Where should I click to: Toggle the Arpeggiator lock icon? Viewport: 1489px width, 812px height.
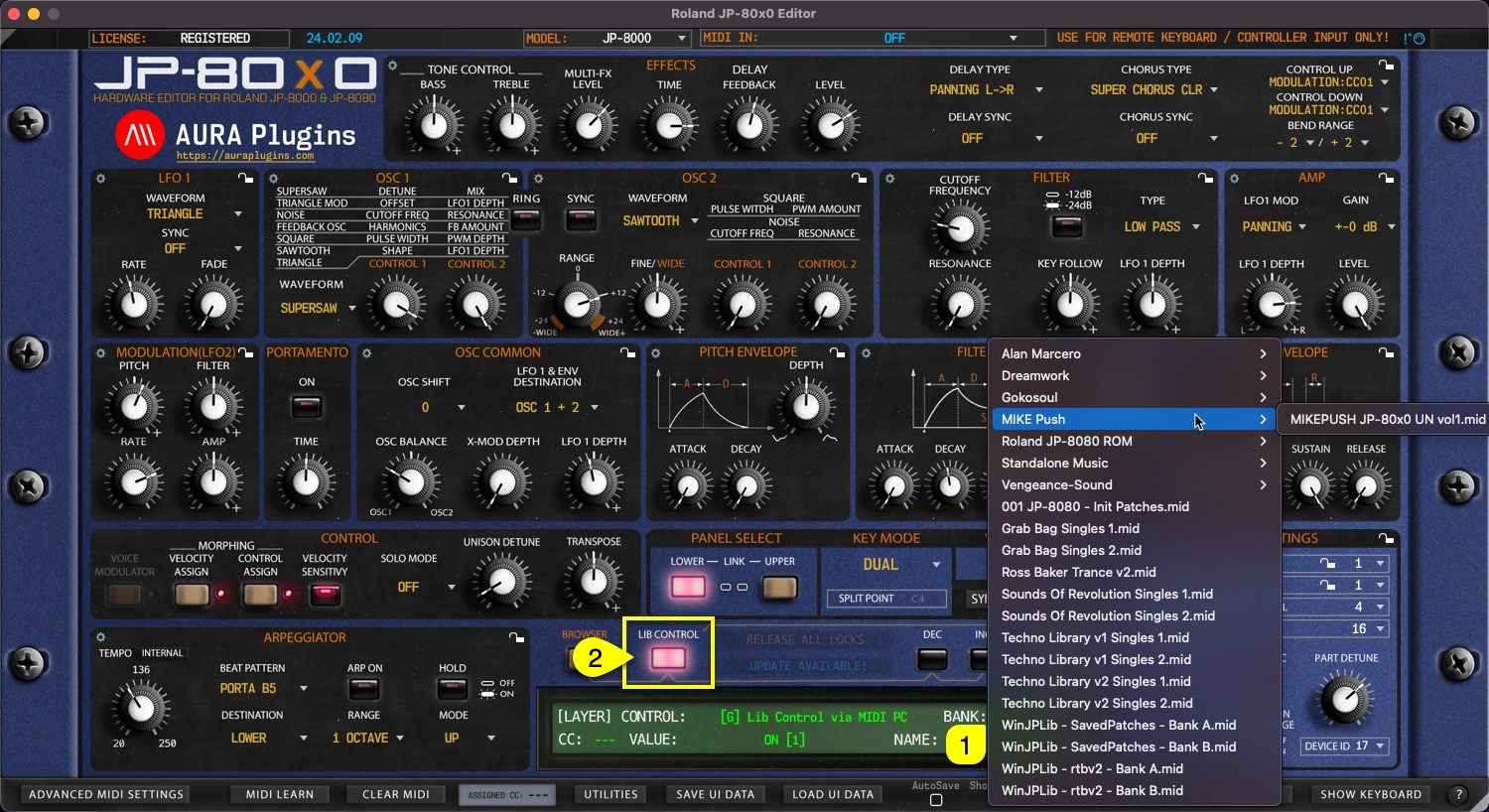tap(517, 637)
